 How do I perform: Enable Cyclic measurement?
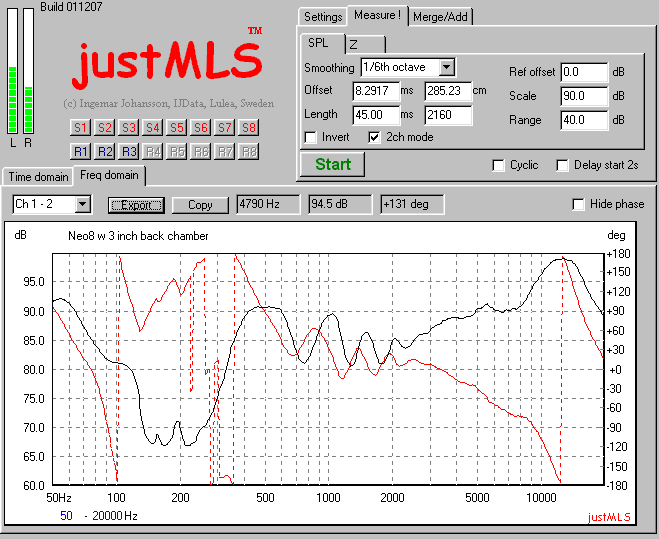[x=498, y=165]
